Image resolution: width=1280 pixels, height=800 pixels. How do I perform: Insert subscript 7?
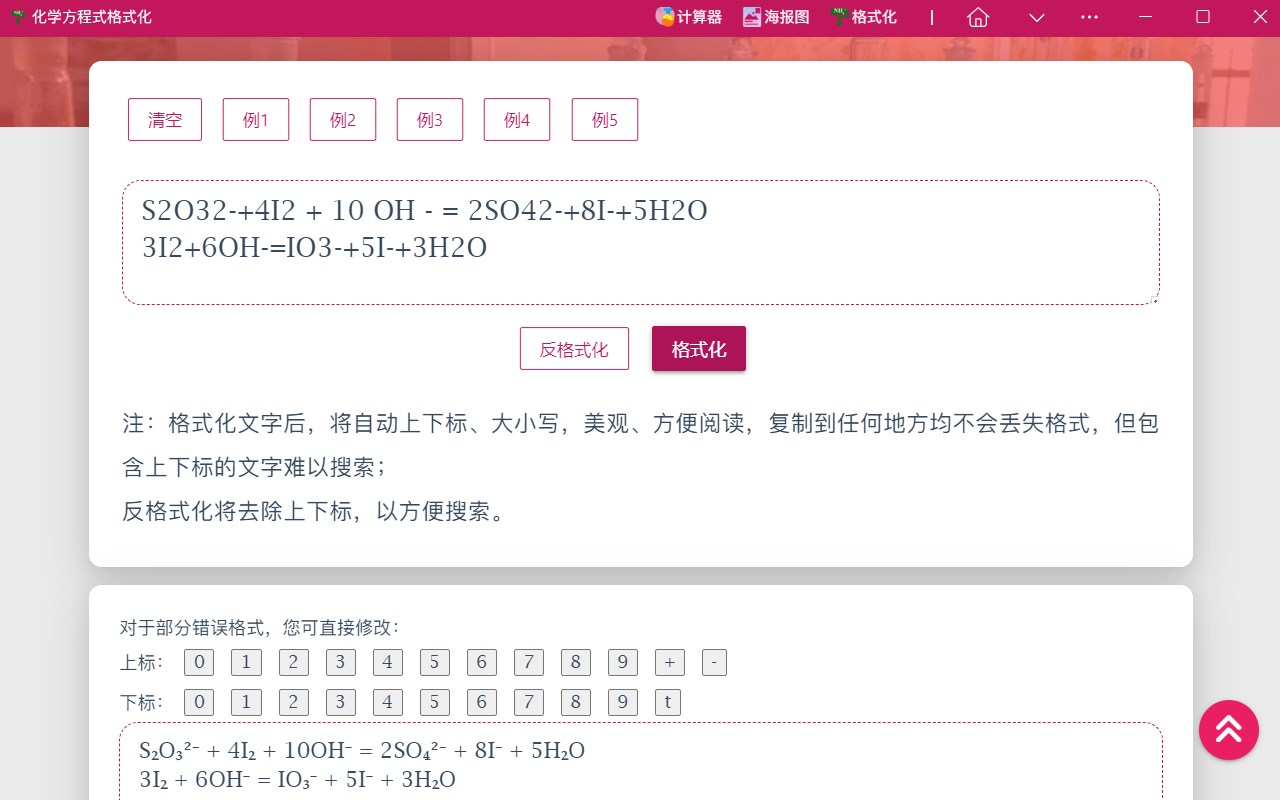coord(528,702)
